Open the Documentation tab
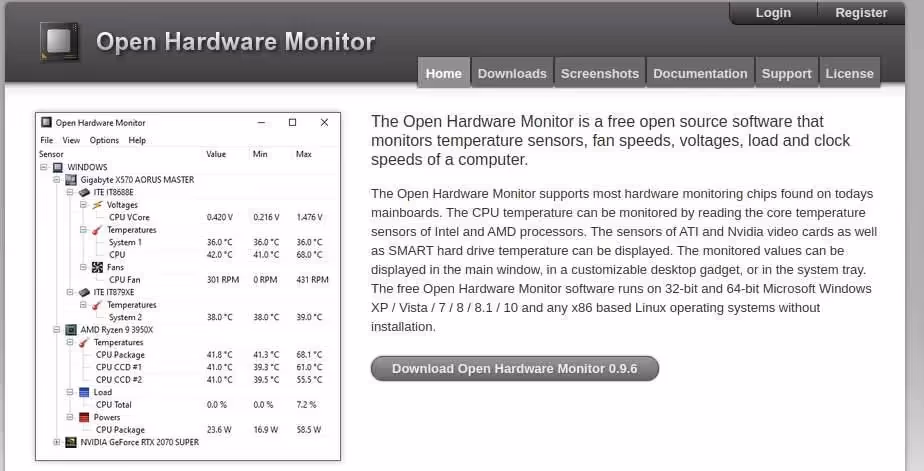 pyautogui.click(x=700, y=73)
